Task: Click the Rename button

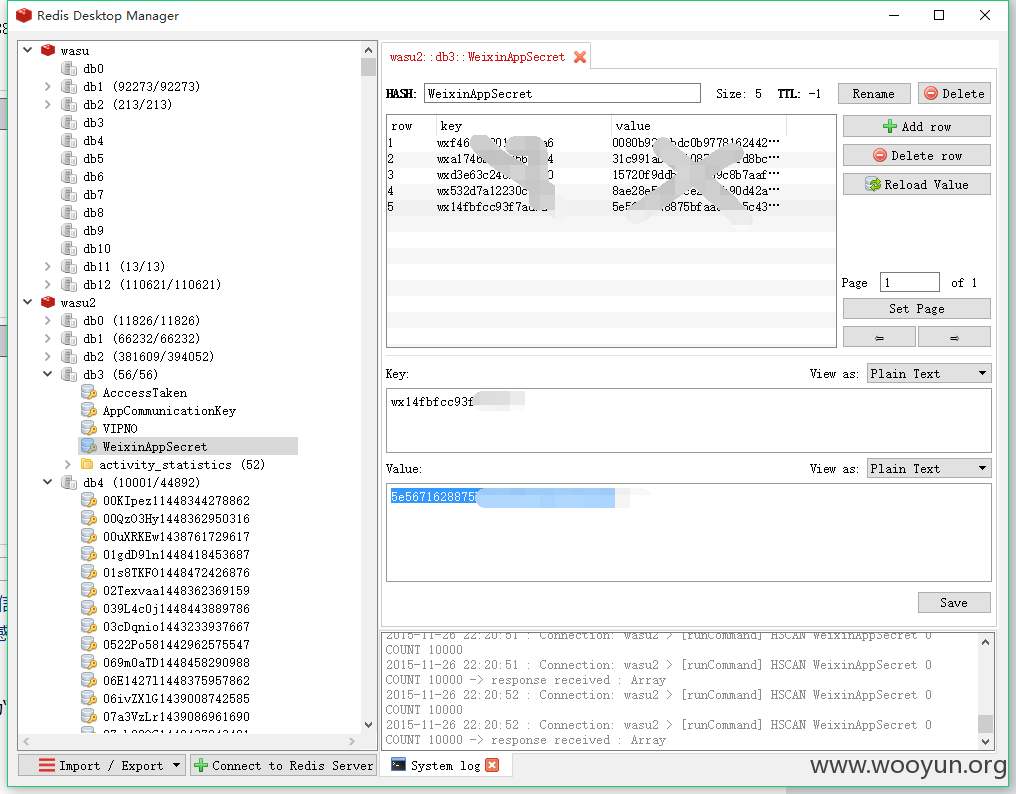Action: (x=873, y=93)
